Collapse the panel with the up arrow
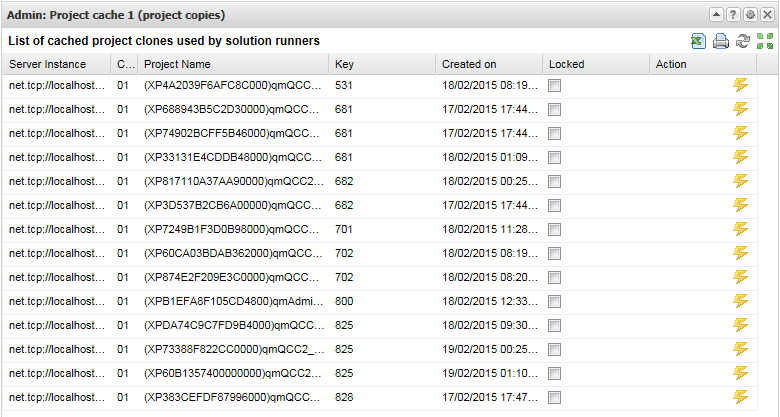 tap(716, 15)
